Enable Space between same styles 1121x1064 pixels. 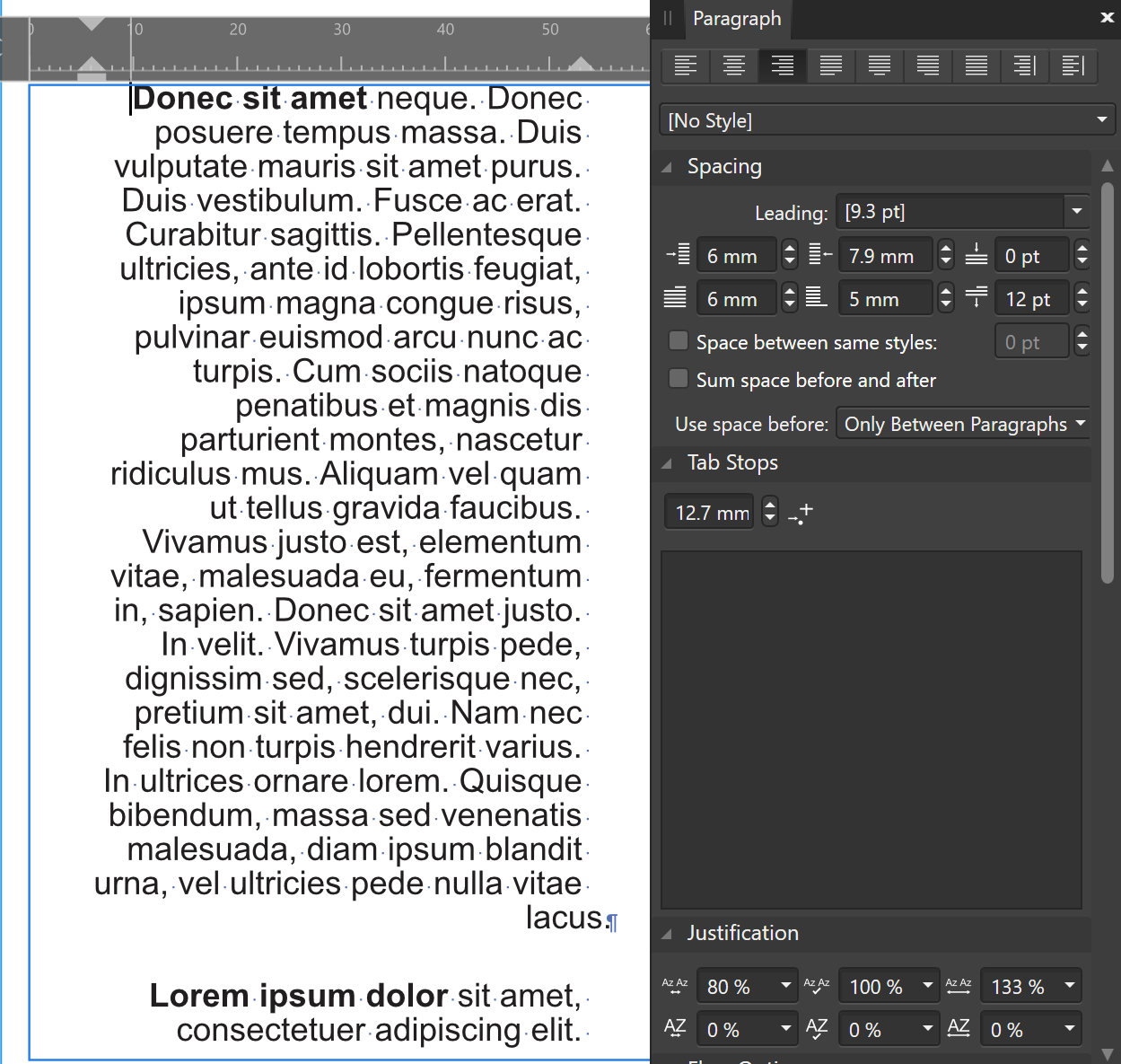[x=678, y=341]
